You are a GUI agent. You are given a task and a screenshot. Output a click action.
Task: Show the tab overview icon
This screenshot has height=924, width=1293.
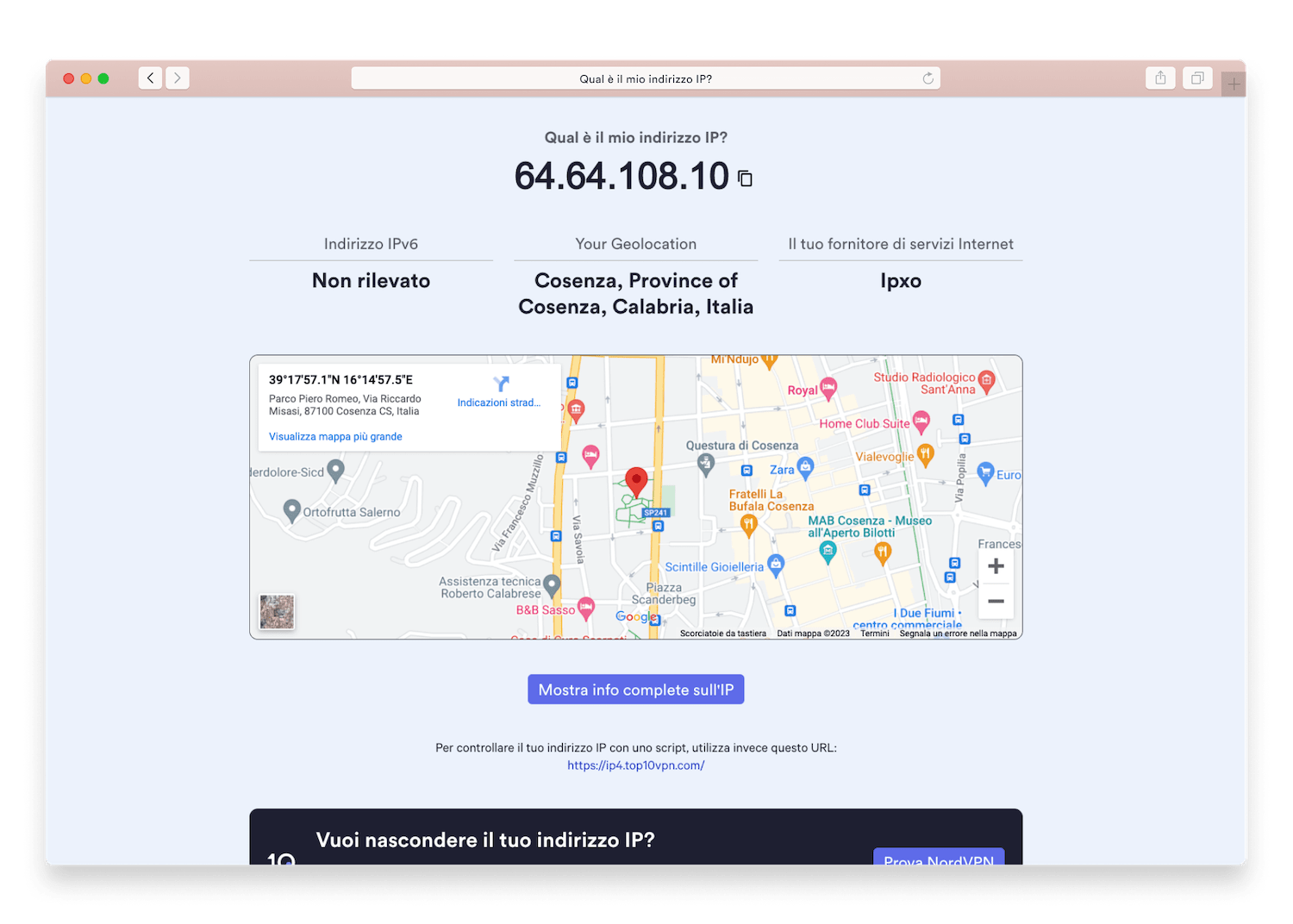tap(1197, 78)
